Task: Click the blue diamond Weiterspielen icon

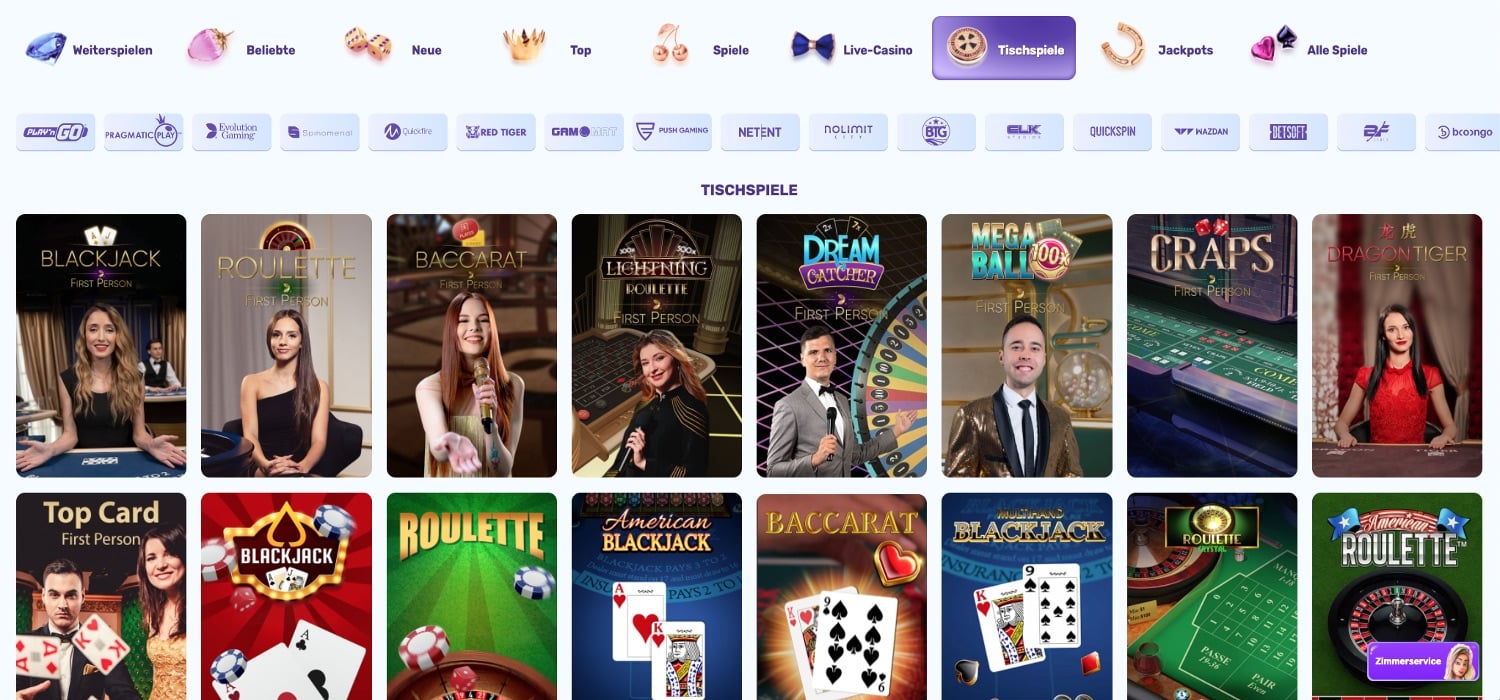Action: tap(45, 48)
